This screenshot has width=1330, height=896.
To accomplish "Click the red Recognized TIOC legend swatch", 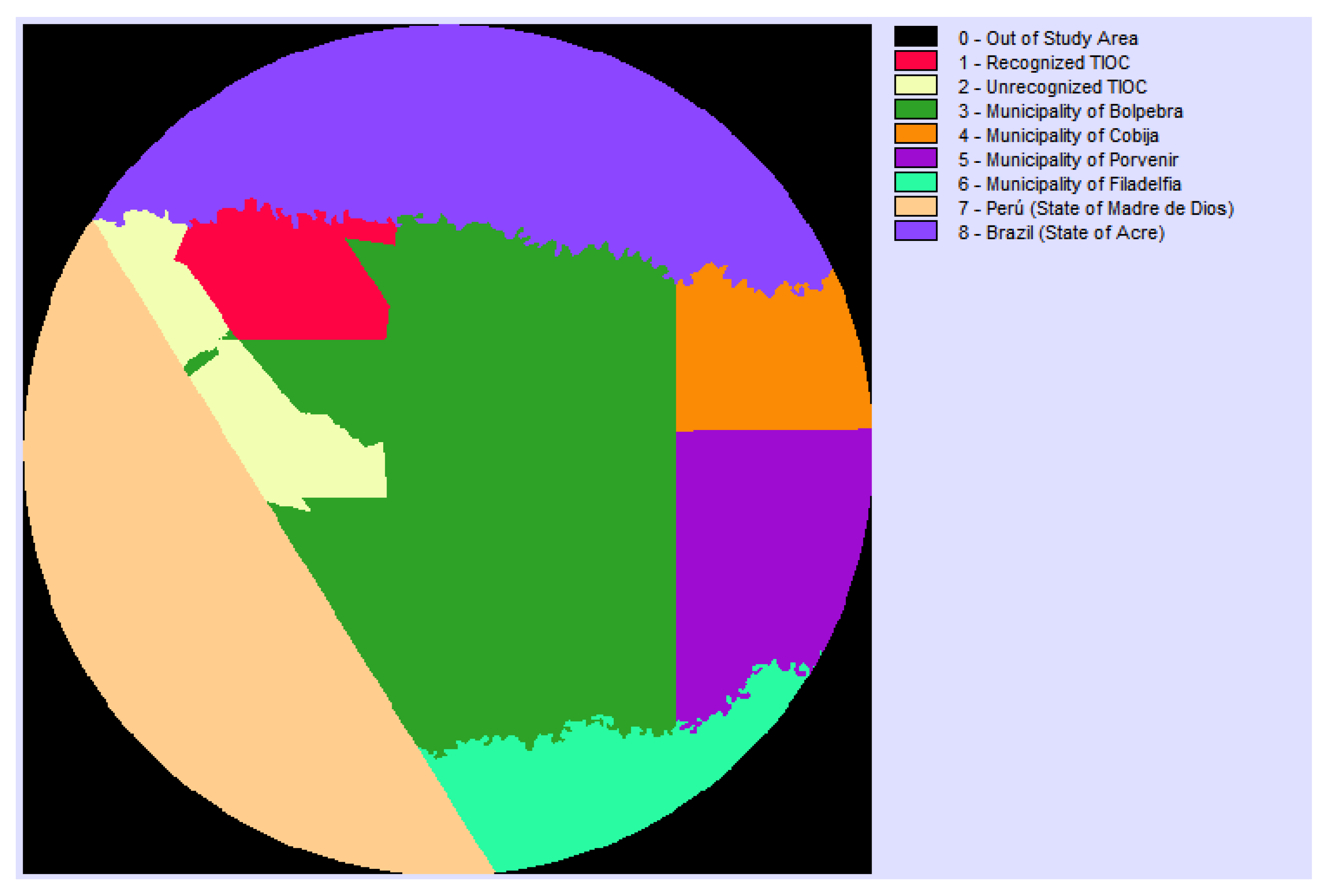I will pyautogui.click(x=915, y=61).
